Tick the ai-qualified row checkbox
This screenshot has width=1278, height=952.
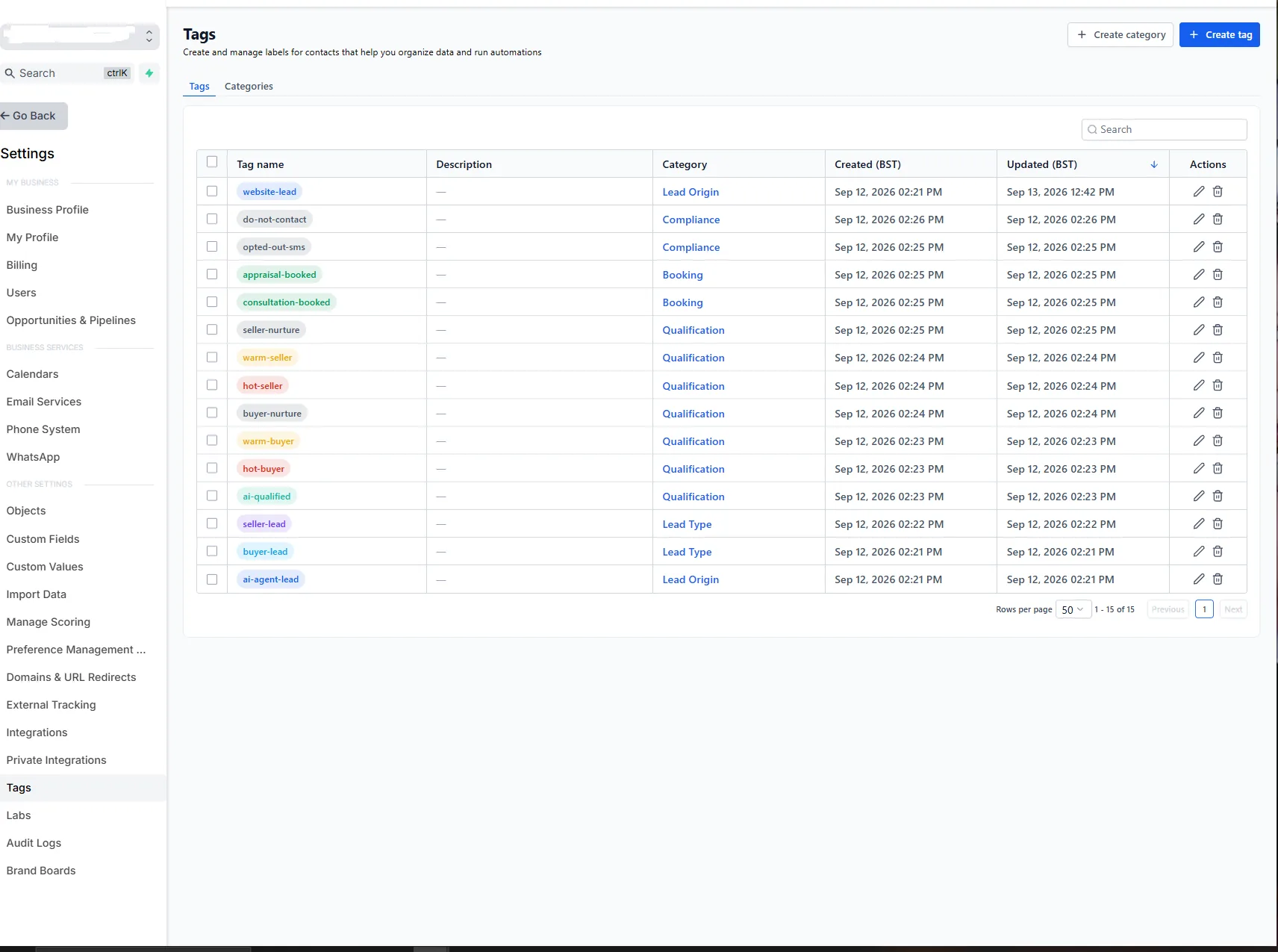(212, 496)
